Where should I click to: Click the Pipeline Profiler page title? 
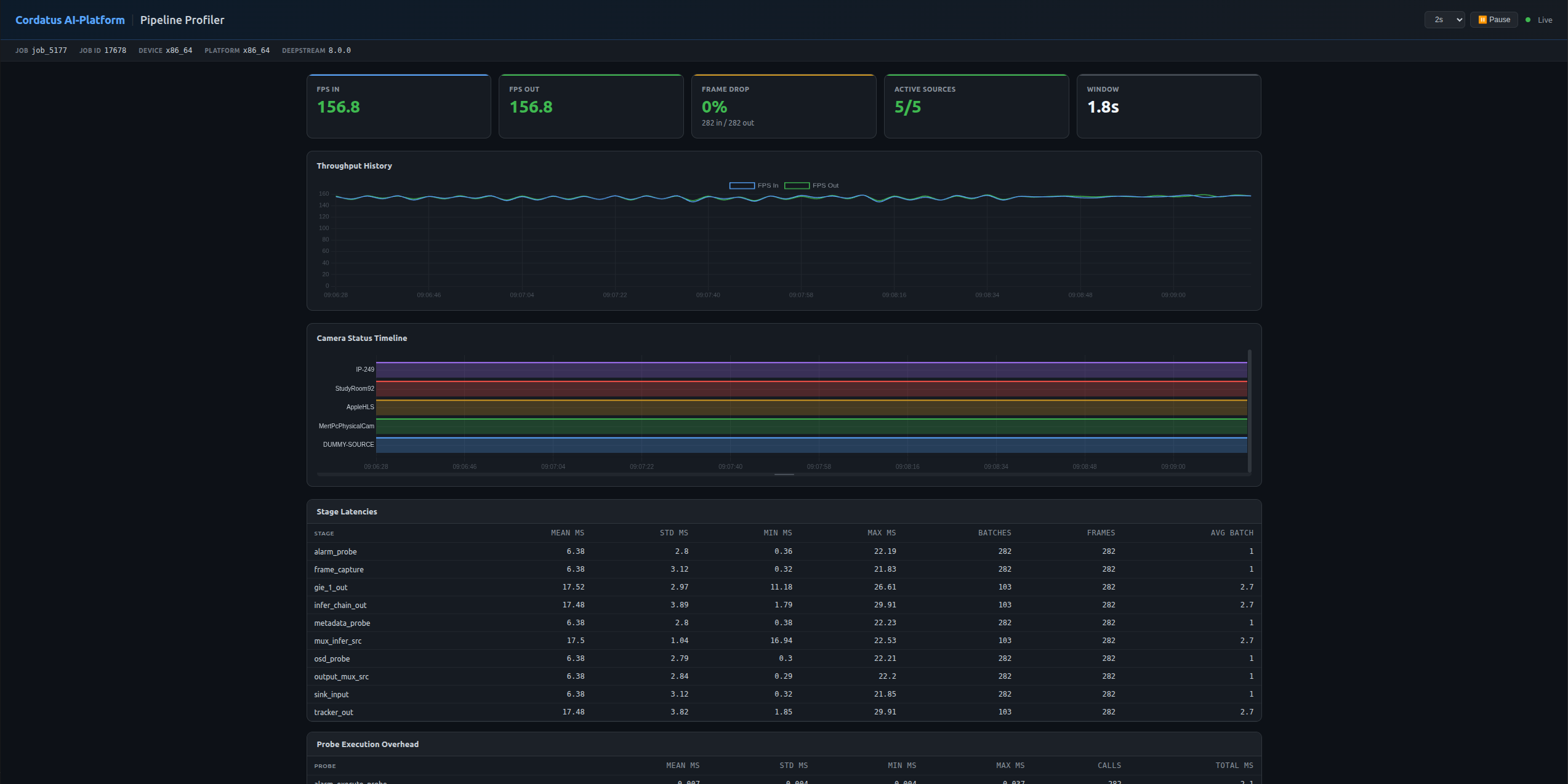[182, 20]
